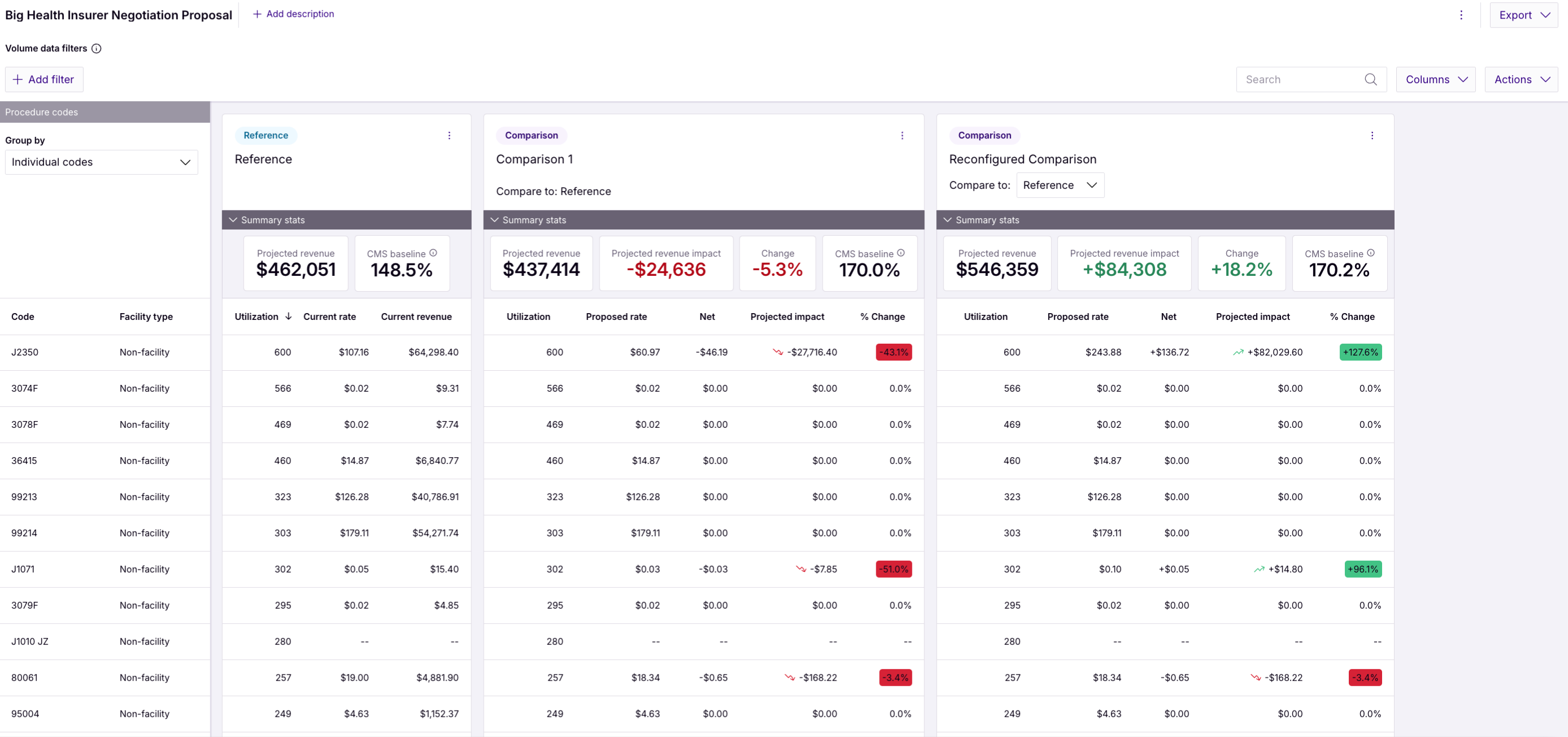The height and width of the screenshot is (737, 1568).
Task: Click the -51.0% red change badge
Action: [893, 569]
